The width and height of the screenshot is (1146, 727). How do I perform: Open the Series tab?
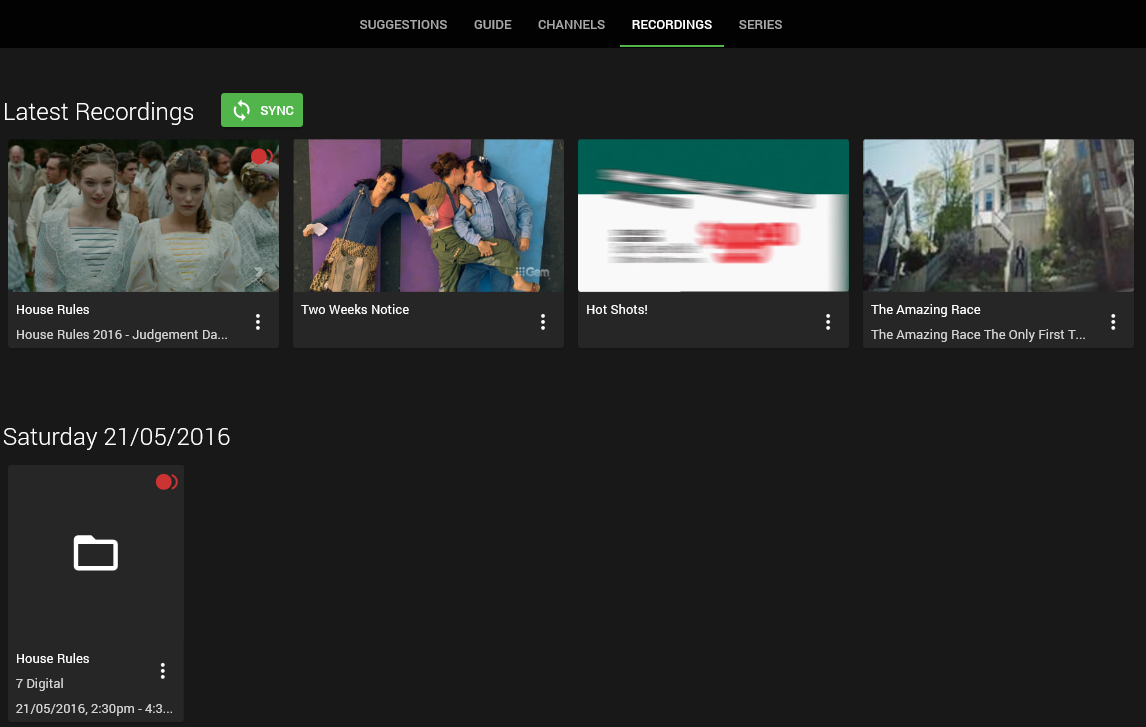[x=760, y=24]
